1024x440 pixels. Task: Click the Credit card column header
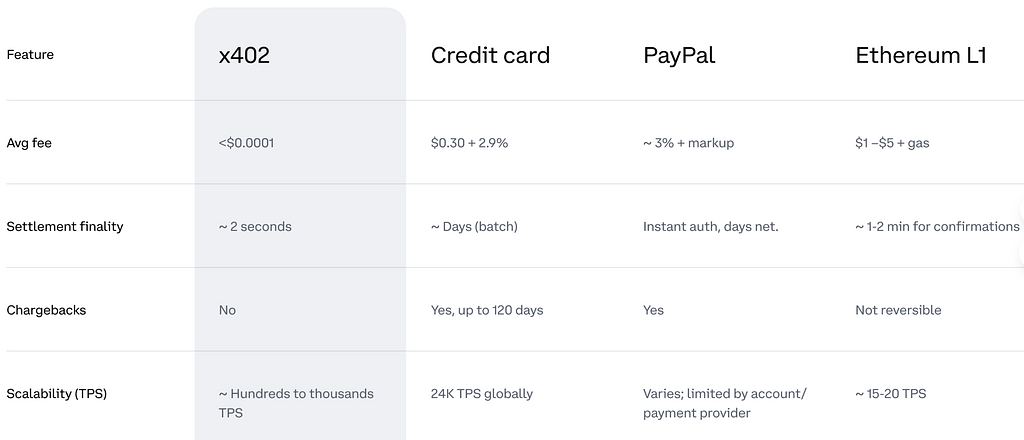[490, 56]
